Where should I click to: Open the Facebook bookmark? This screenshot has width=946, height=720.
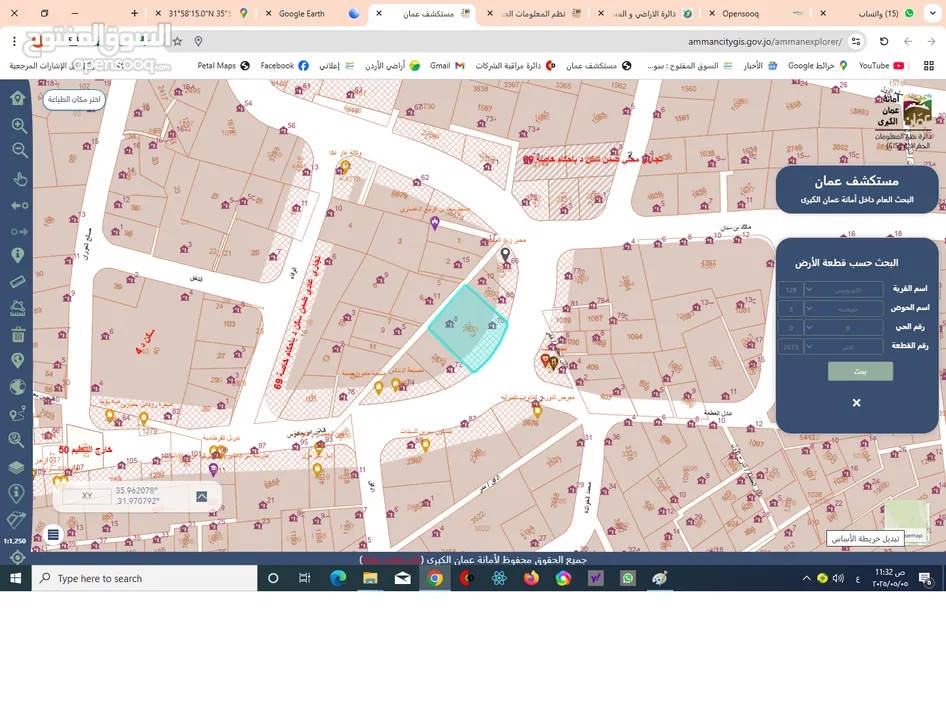(284, 65)
